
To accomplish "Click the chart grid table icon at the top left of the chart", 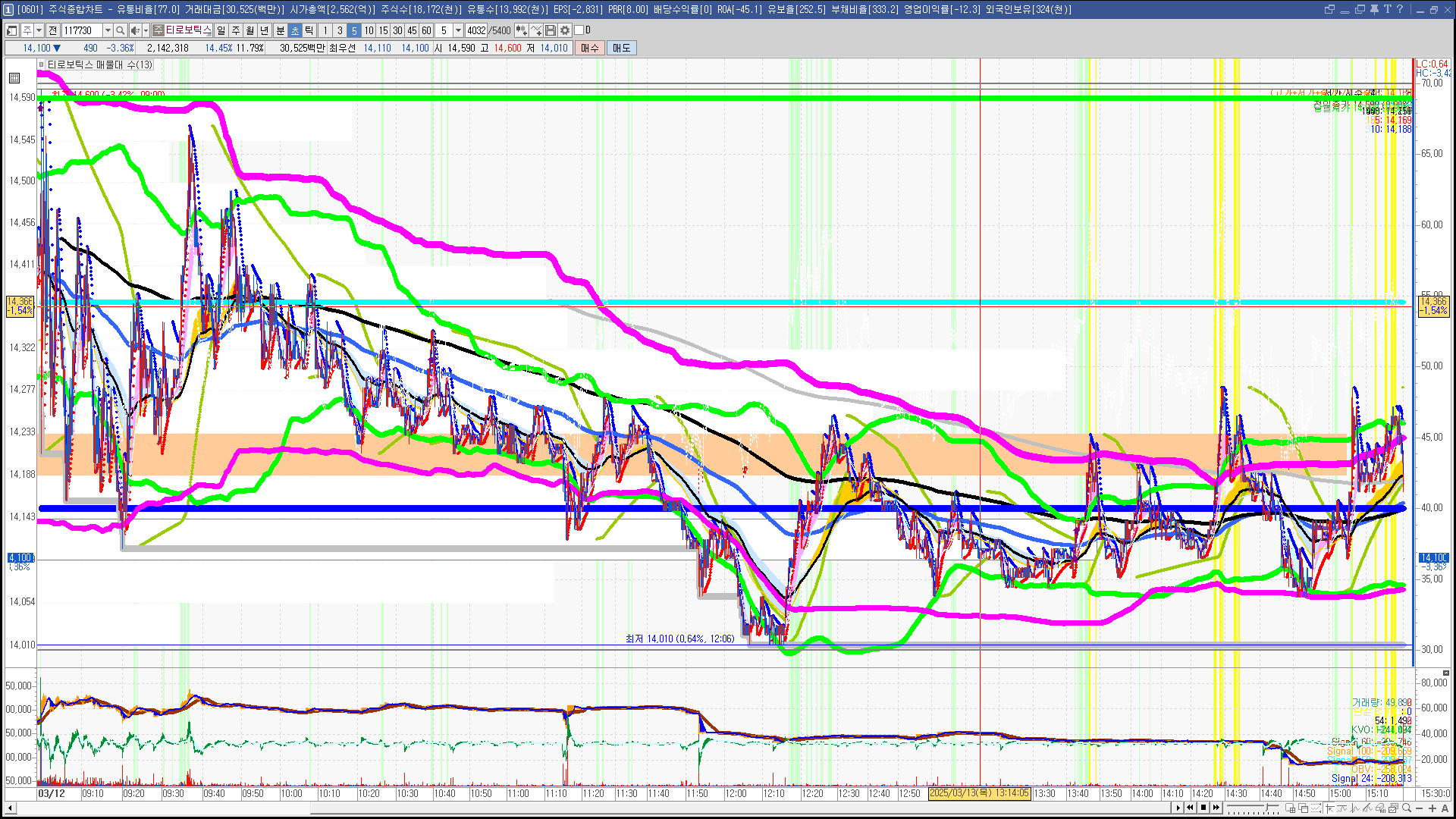I will (14, 77).
